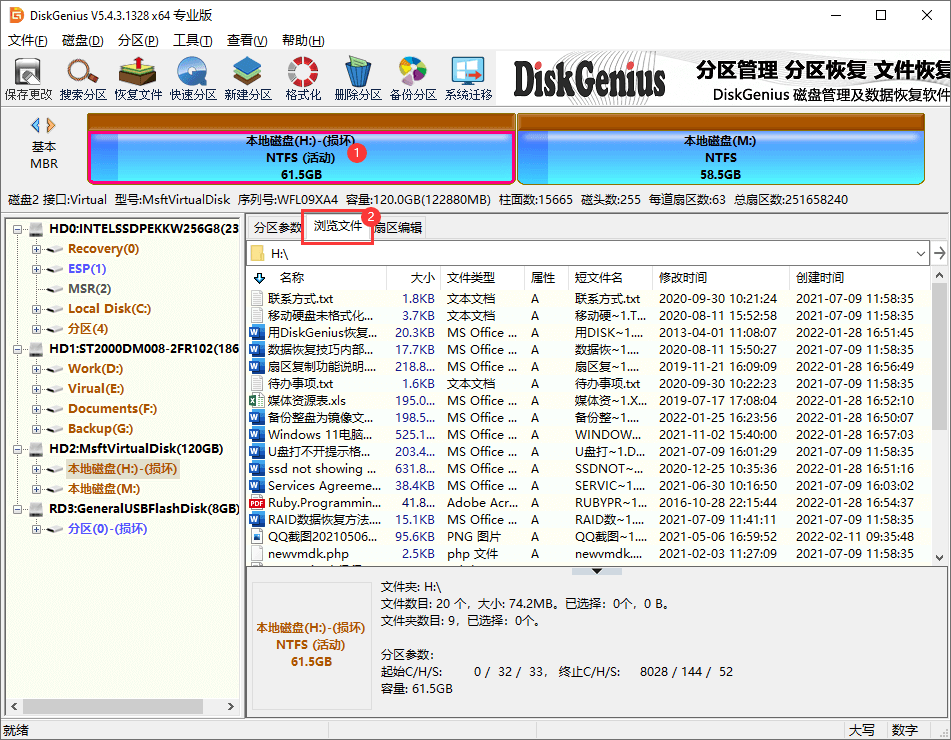
Task: Choose the 删除分区 delete partition icon
Action: point(358,78)
